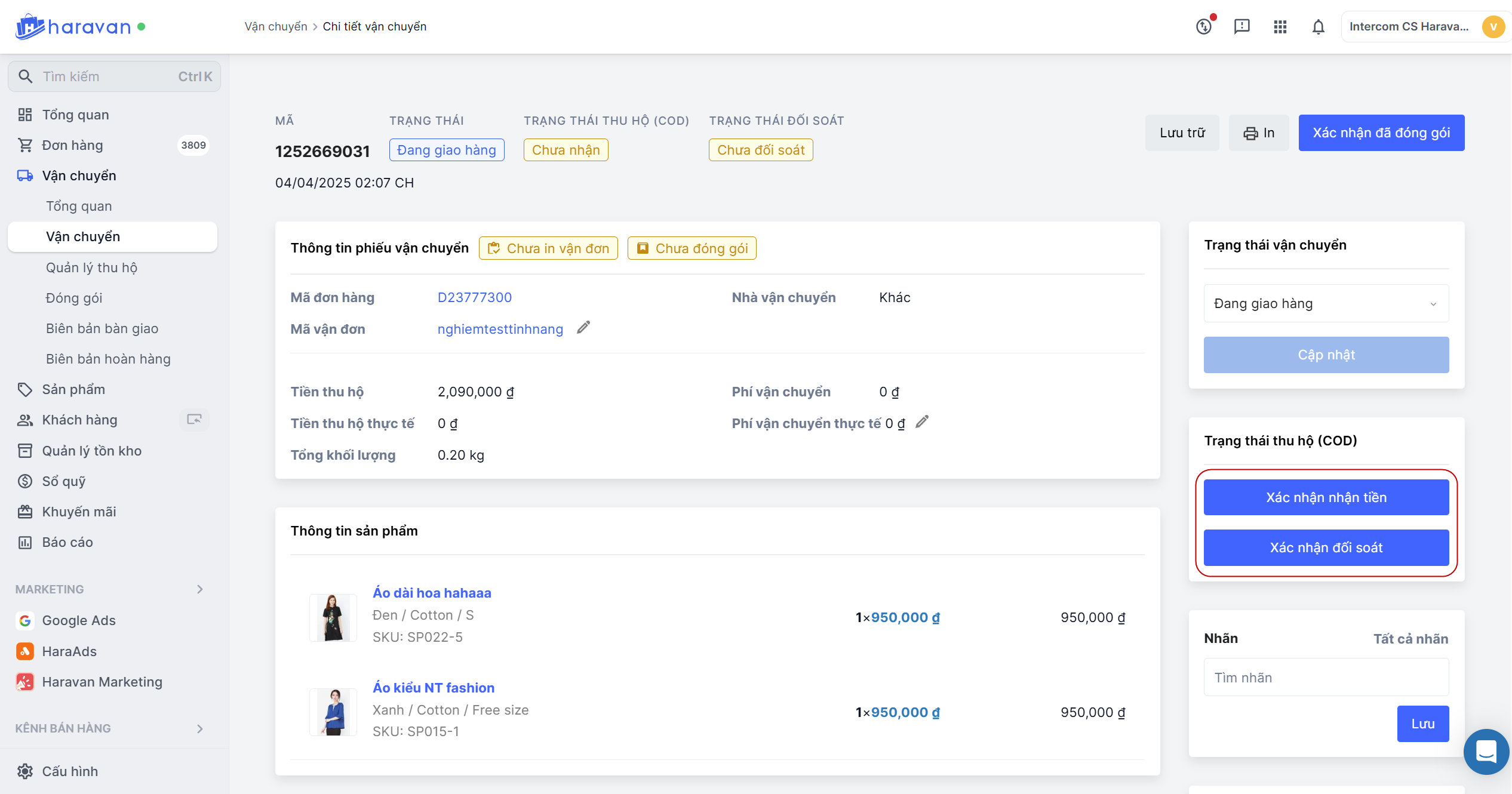Viewport: 1512px width, 794px height.
Task: Expand the KÊNH BÁN HÀNG section
Action: tap(200, 728)
